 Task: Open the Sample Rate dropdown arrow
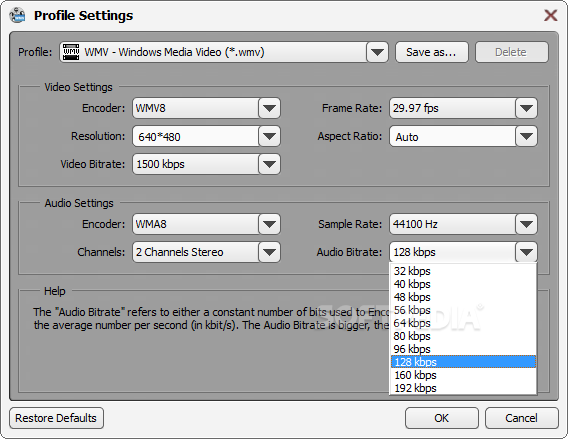(526, 224)
